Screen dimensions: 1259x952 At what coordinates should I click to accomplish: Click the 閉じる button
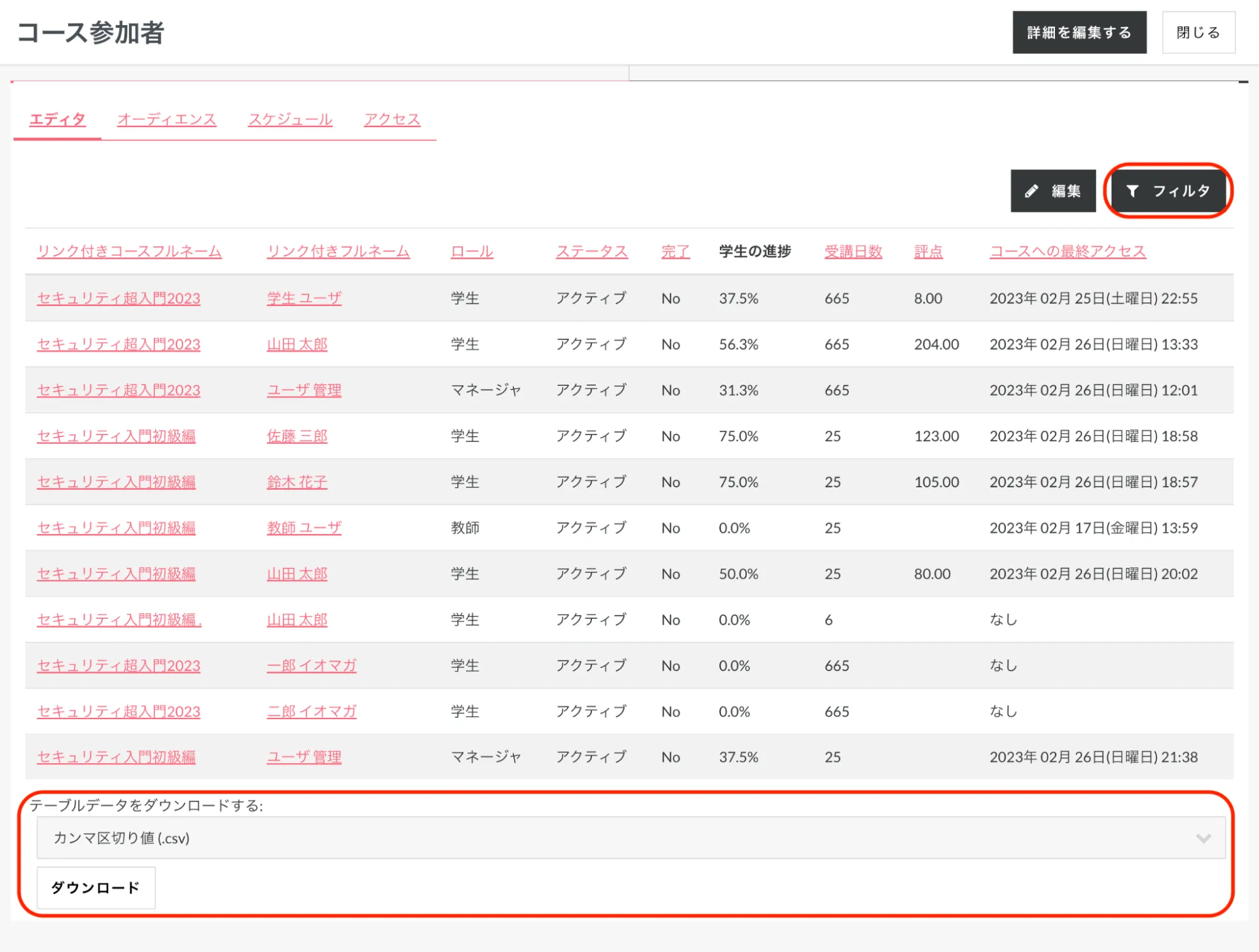pyautogui.click(x=1198, y=32)
